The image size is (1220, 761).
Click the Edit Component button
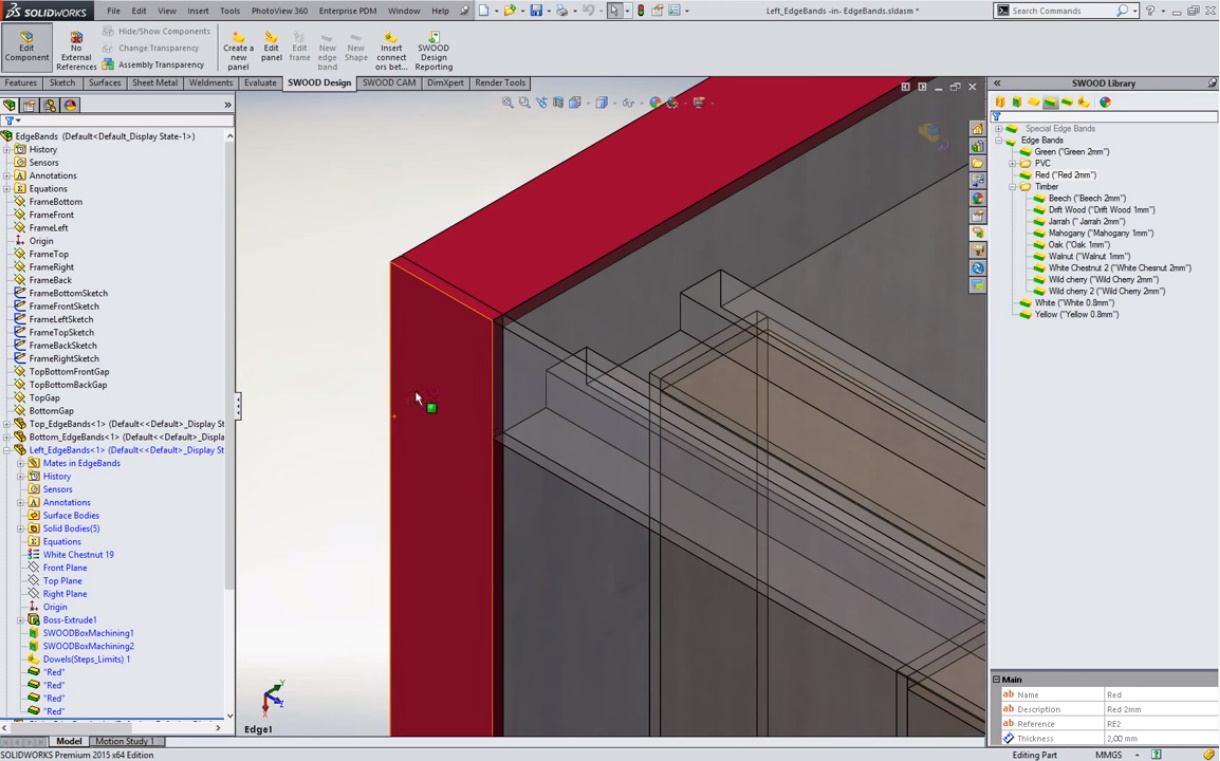(27, 49)
